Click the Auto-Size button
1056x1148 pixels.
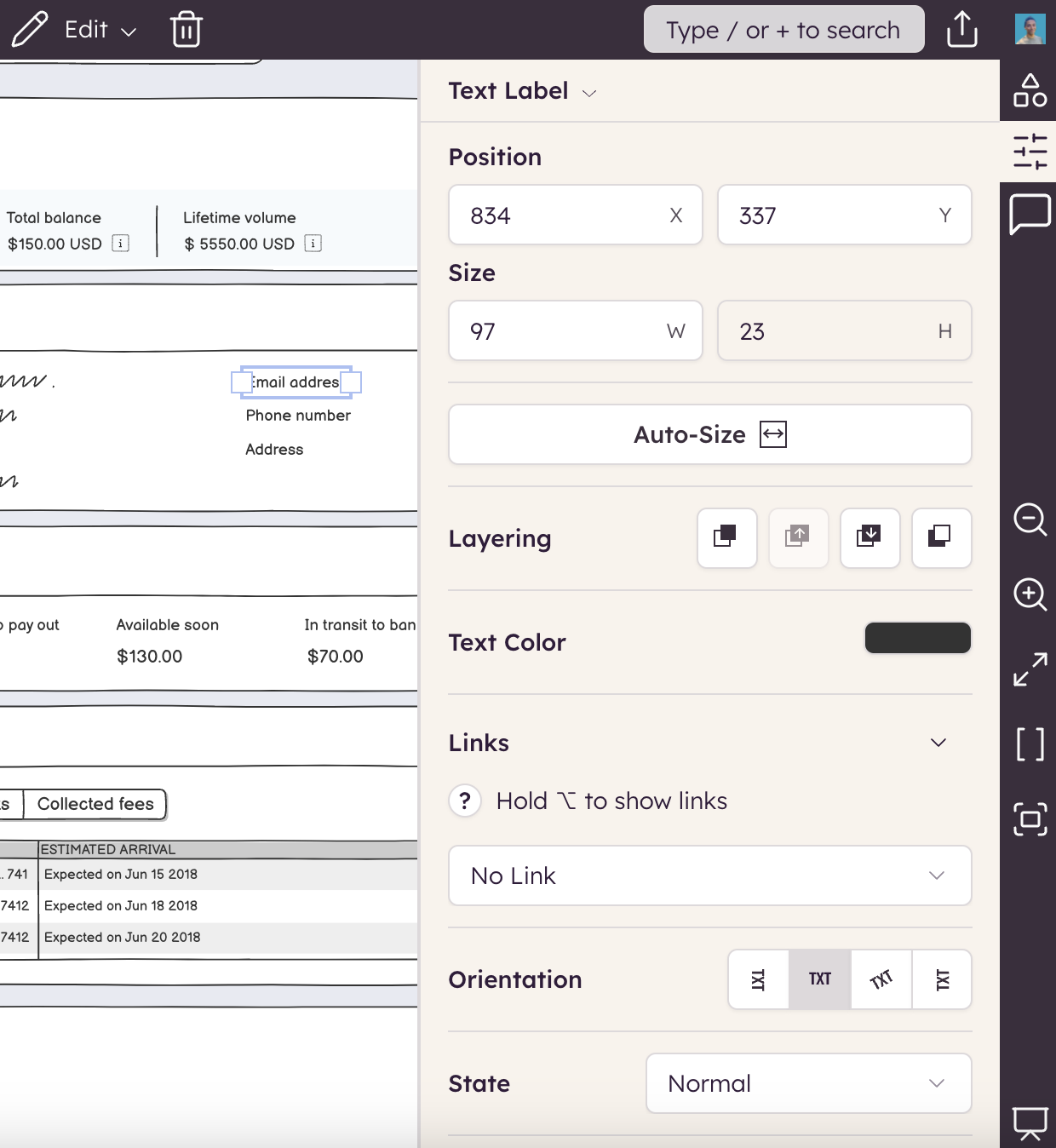point(709,434)
